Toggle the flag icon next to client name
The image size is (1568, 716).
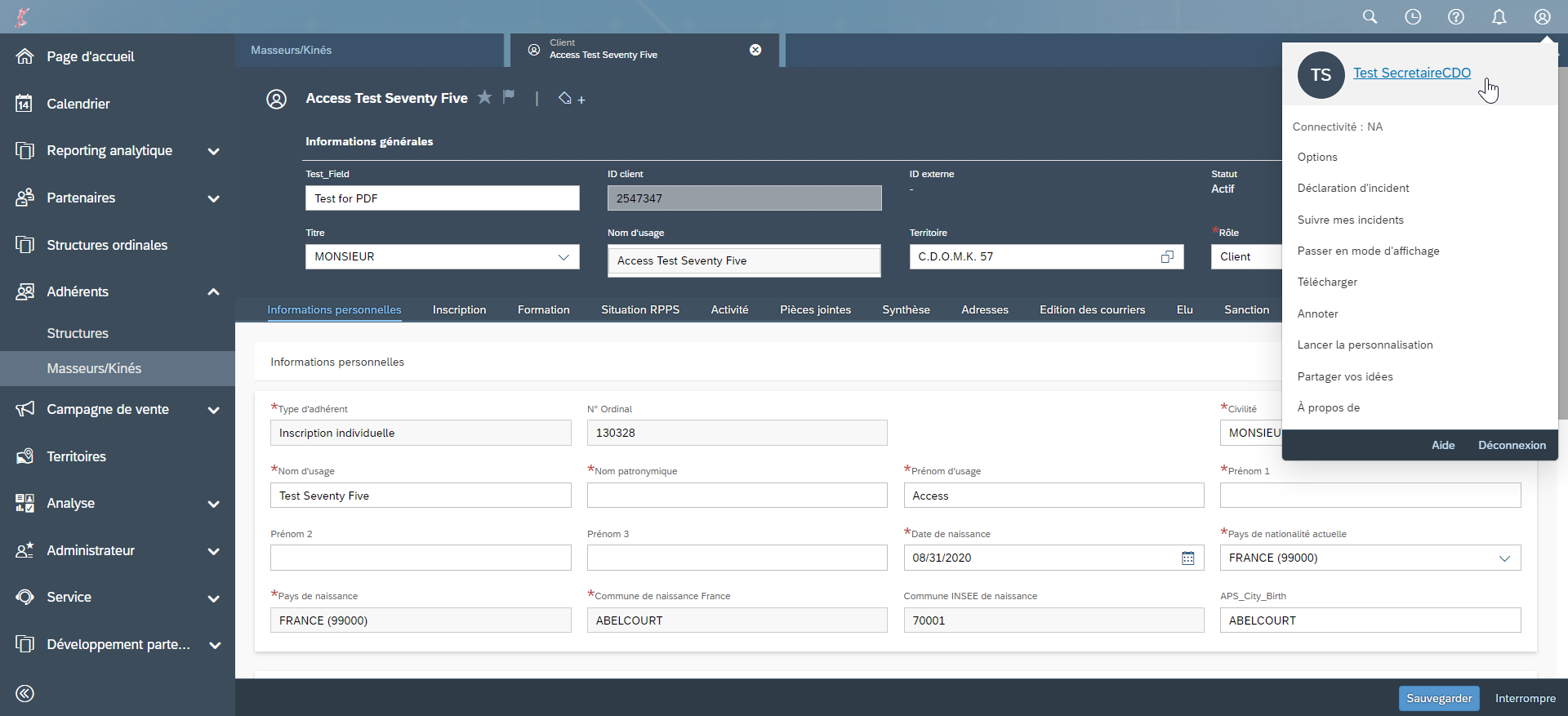tap(509, 97)
